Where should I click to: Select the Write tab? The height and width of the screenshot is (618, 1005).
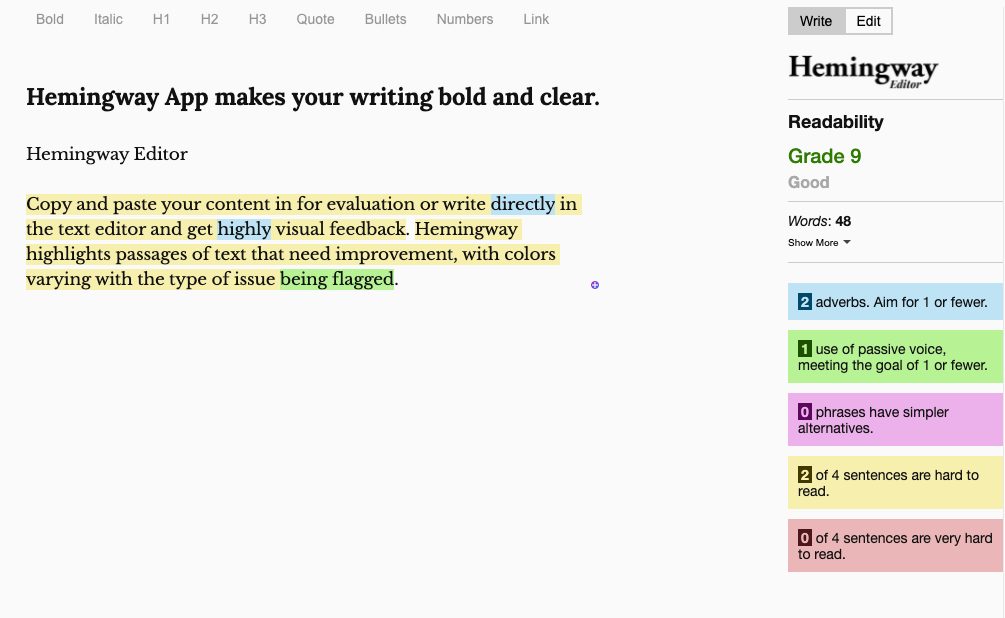pos(815,20)
